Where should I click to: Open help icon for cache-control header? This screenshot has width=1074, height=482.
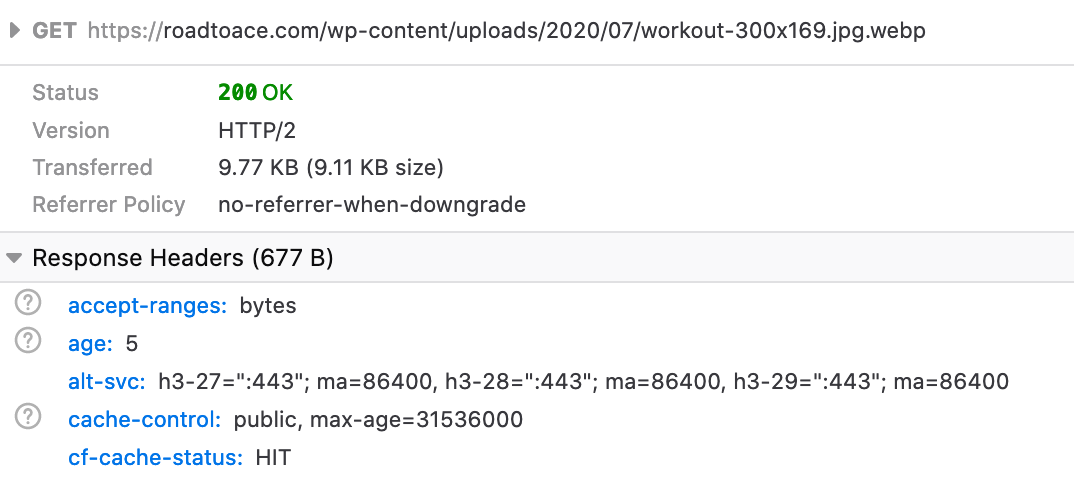click(x=28, y=416)
